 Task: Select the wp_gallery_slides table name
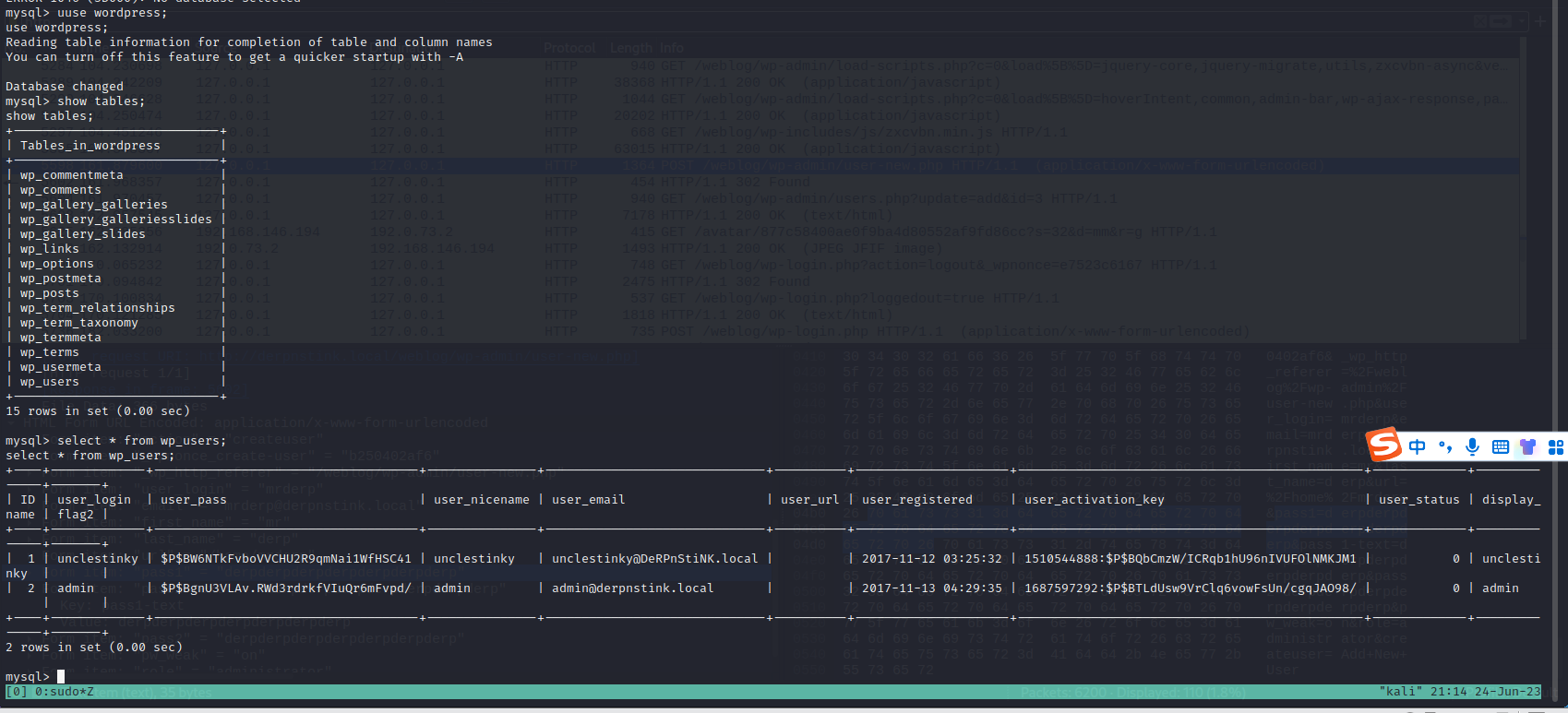83,234
